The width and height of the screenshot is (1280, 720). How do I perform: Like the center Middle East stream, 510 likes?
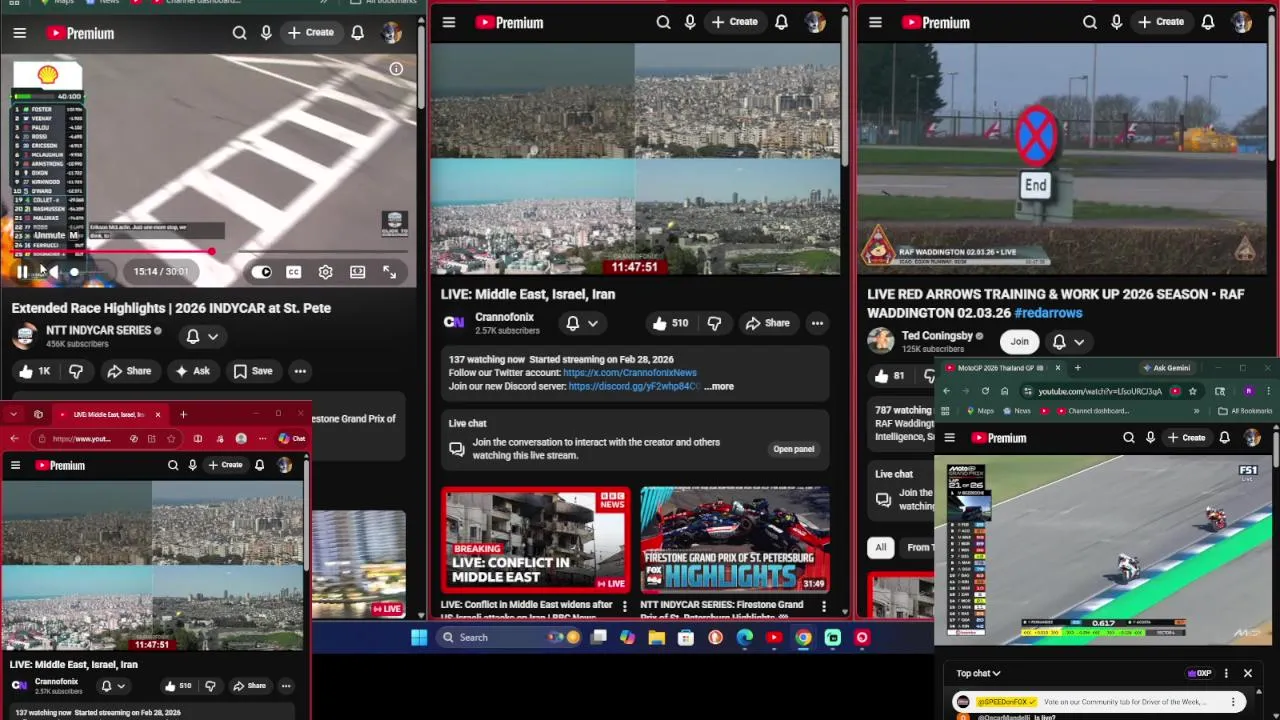point(670,323)
